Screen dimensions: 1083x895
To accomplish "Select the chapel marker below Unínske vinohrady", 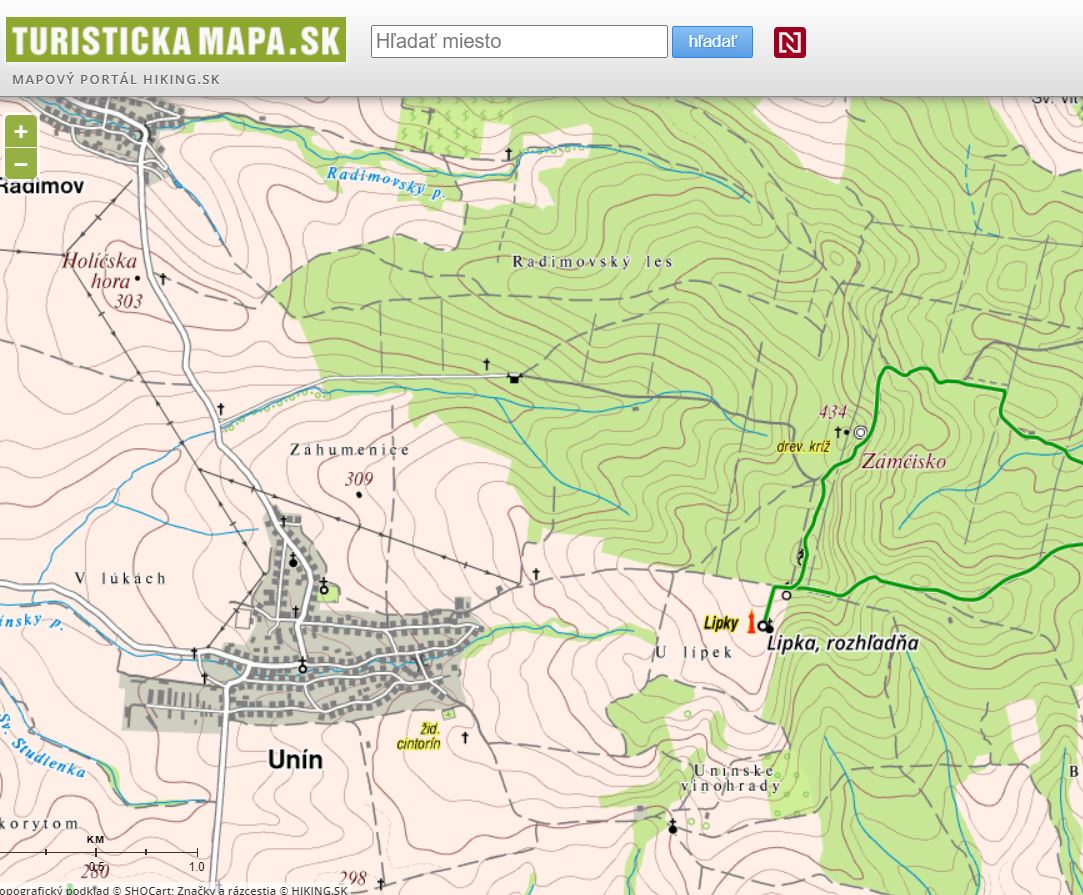I will (673, 826).
